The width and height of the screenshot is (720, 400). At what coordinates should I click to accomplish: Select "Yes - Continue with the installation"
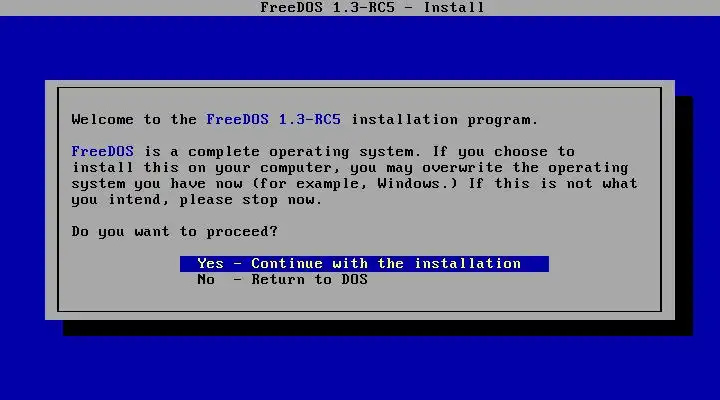point(364,264)
